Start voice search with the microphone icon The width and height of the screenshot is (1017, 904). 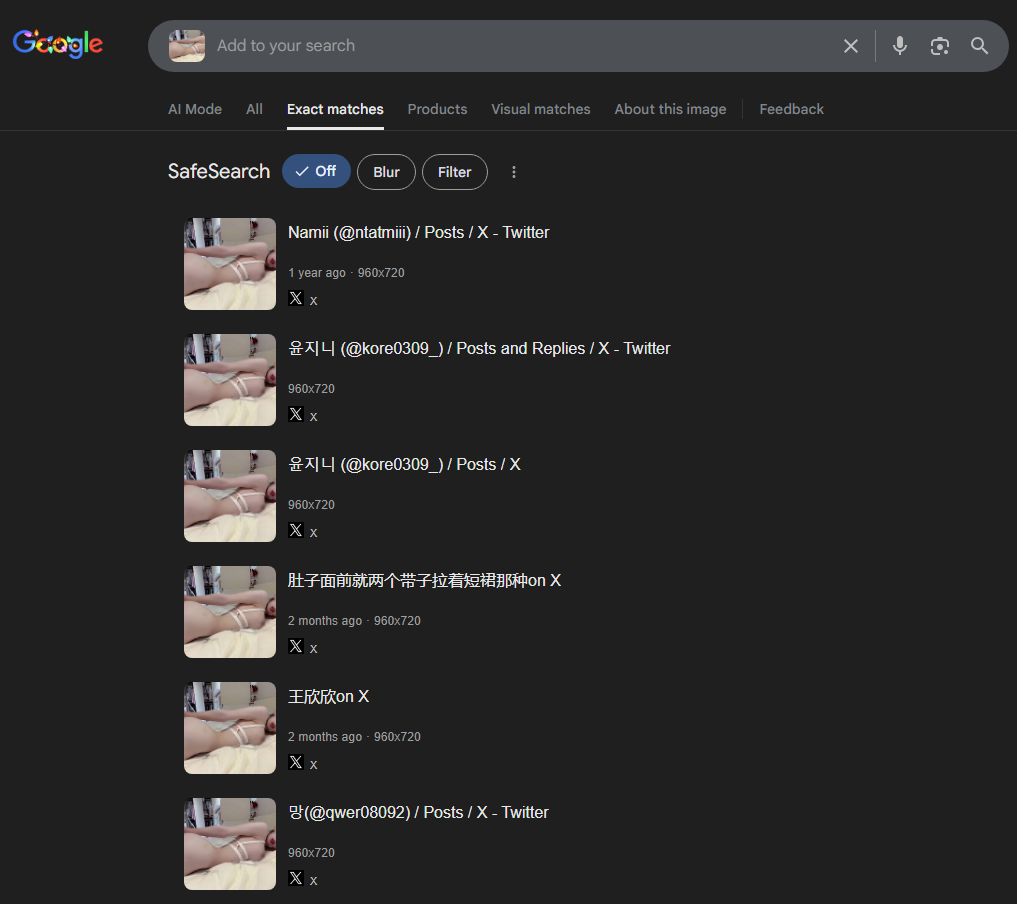pos(899,46)
